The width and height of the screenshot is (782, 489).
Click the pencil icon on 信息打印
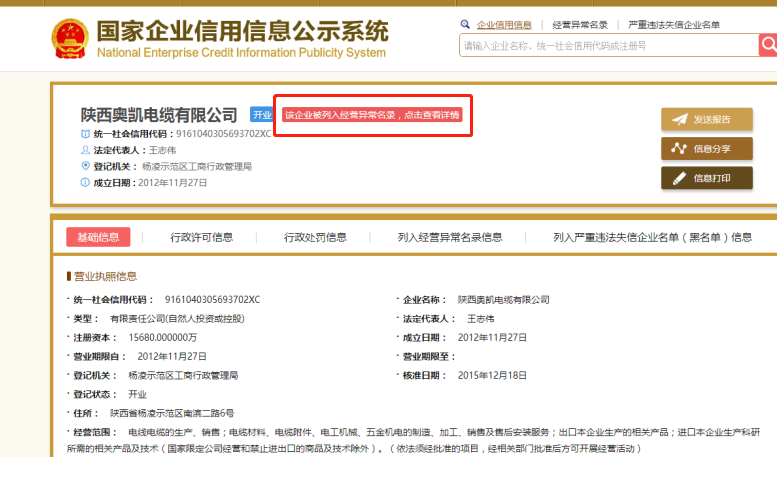click(679, 178)
